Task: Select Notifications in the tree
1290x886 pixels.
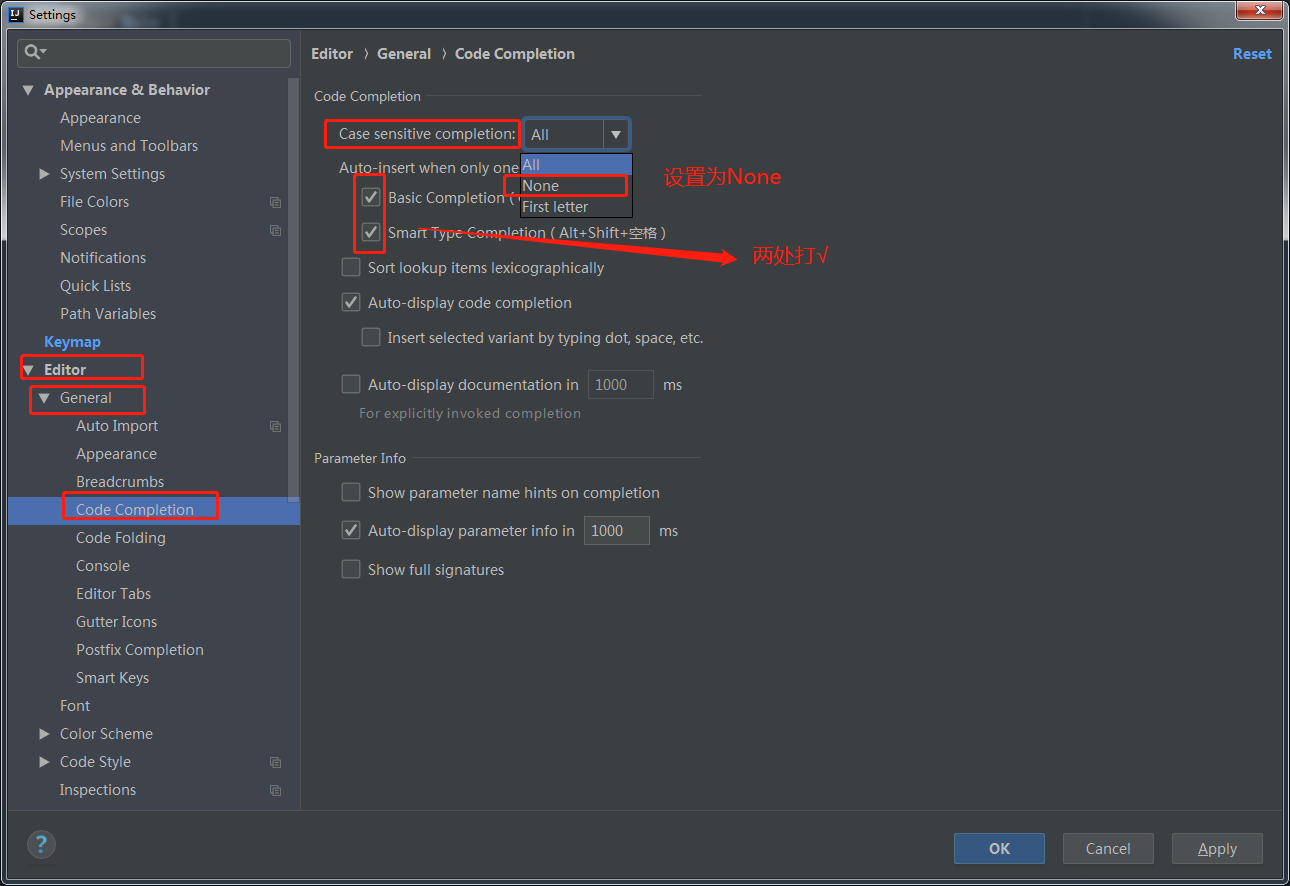Action: (x=103, y=258)
